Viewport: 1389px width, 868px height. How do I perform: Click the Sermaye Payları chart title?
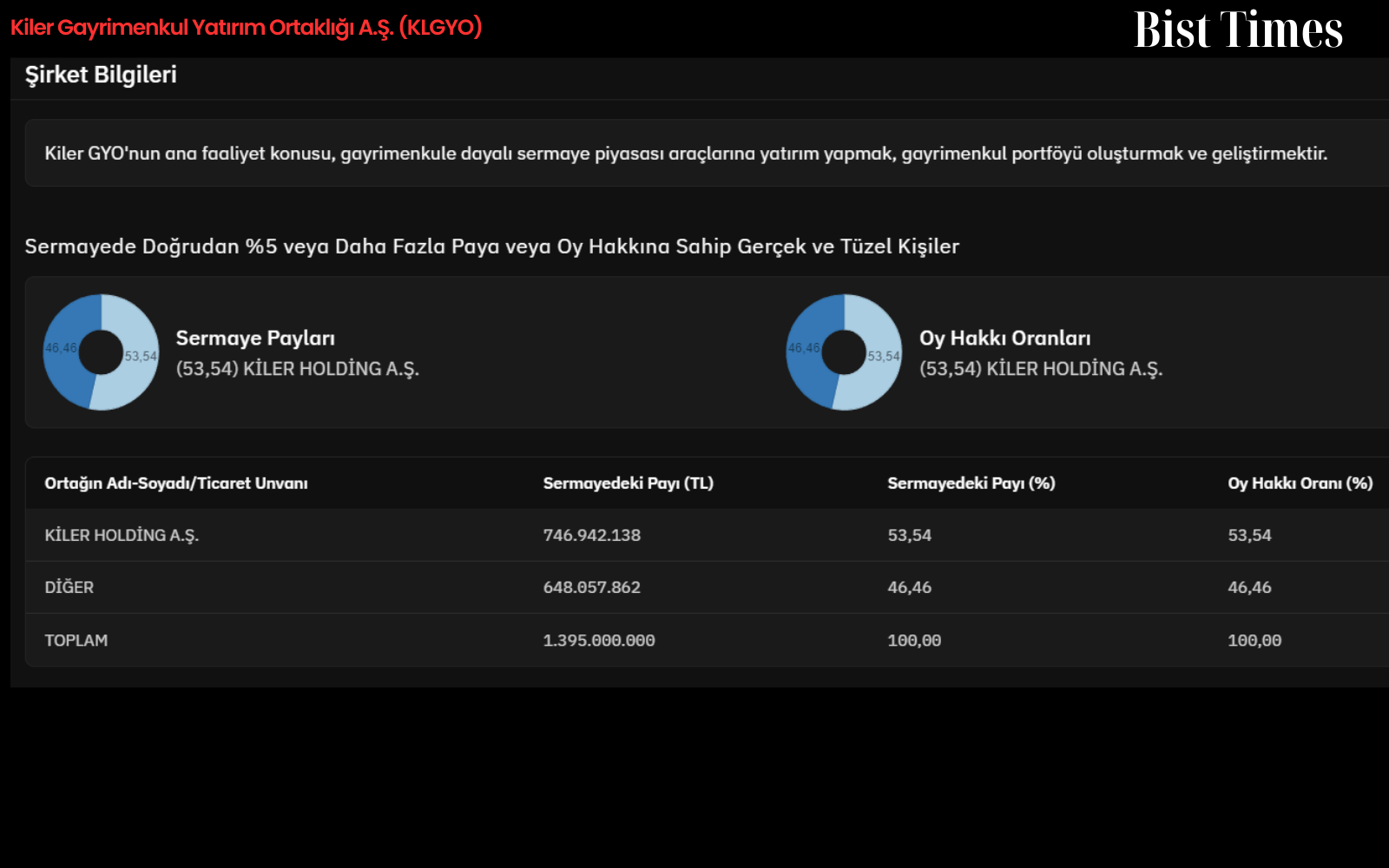click(255, 339)
